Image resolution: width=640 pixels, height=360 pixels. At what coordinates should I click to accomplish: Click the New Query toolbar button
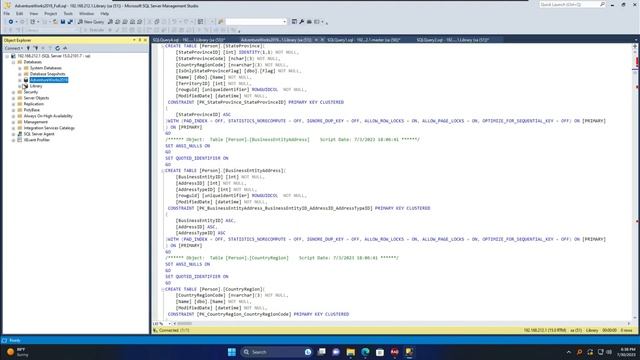point(91,22)
